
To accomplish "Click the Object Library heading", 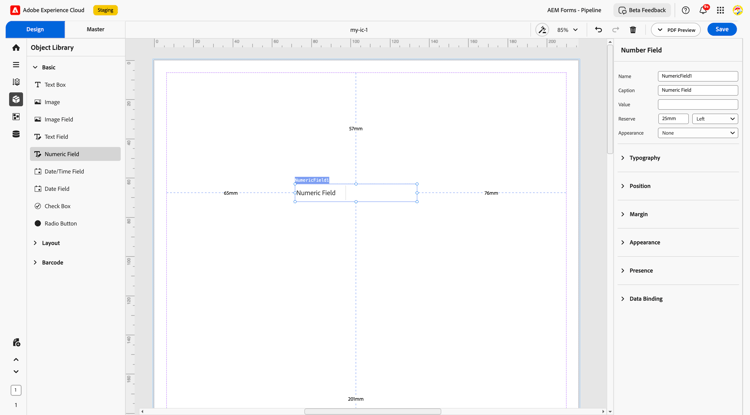I will click(52, 48).
